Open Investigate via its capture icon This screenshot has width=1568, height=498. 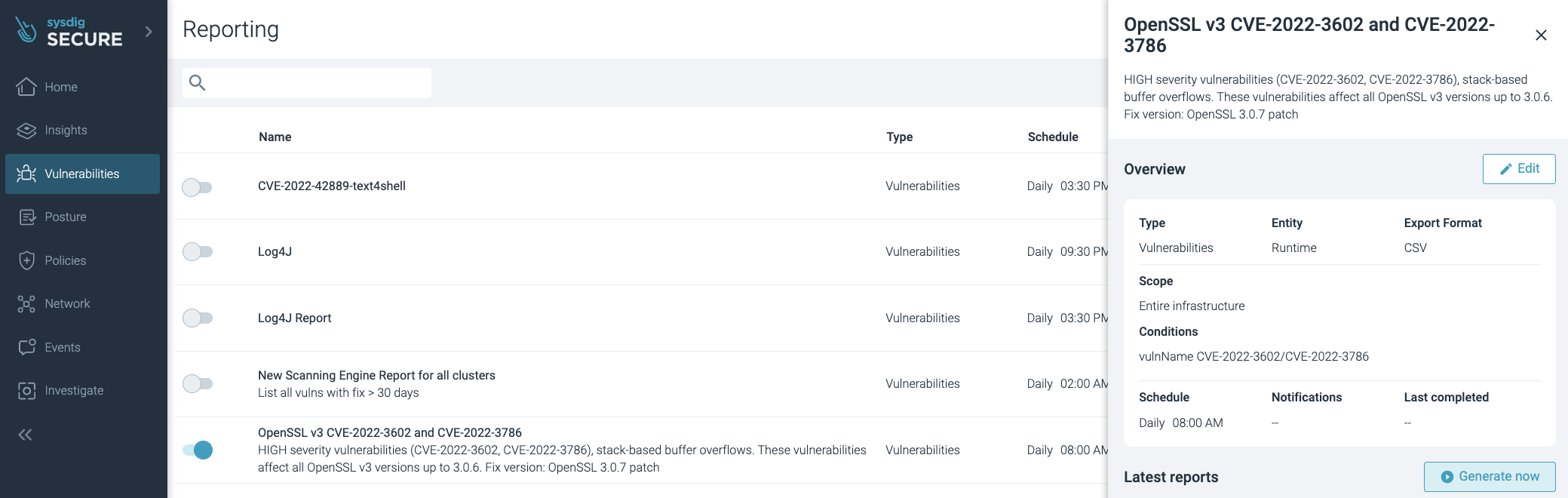point(26,391)
